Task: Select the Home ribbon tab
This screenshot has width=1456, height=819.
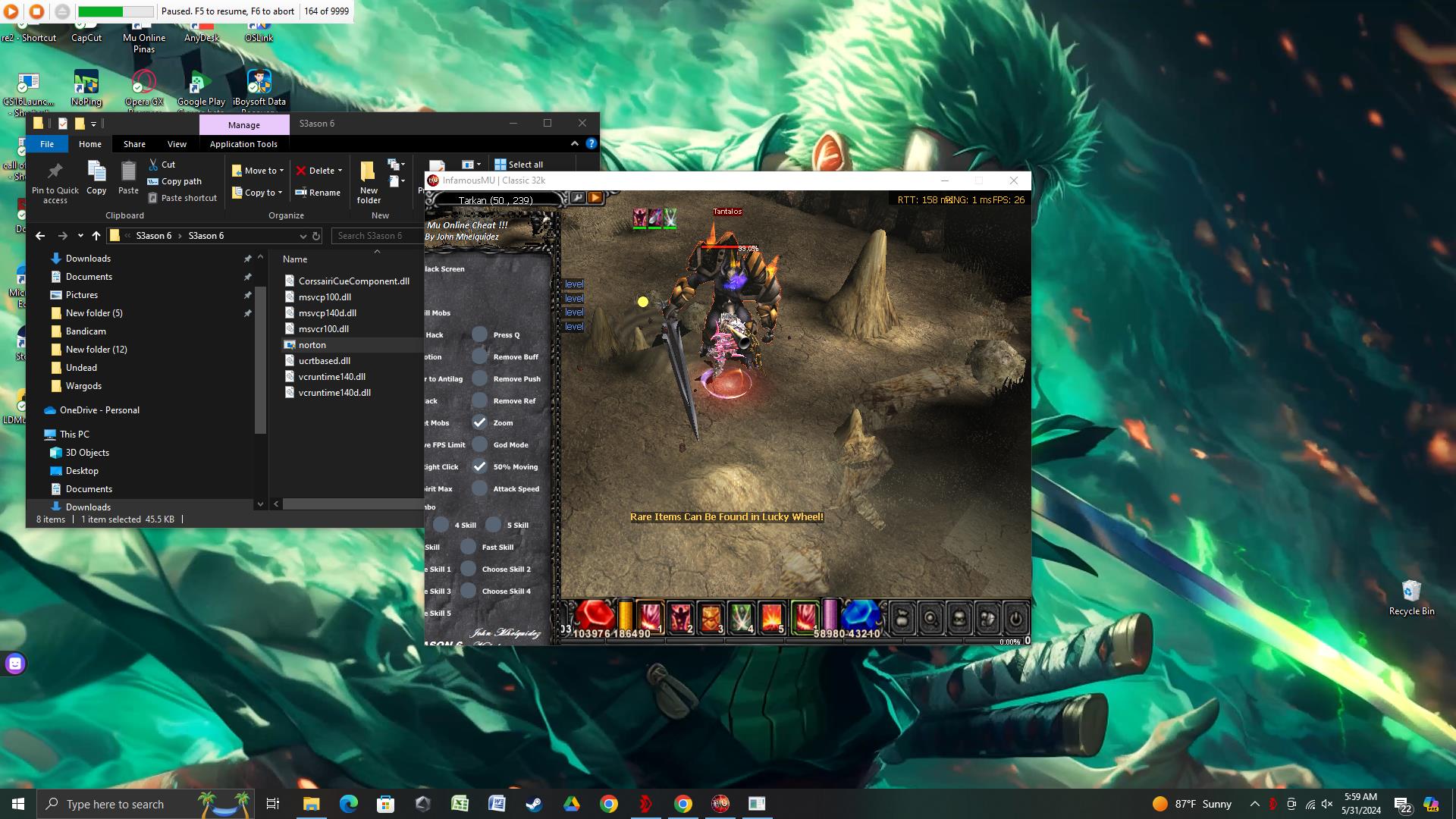Action: click(89, 144)
